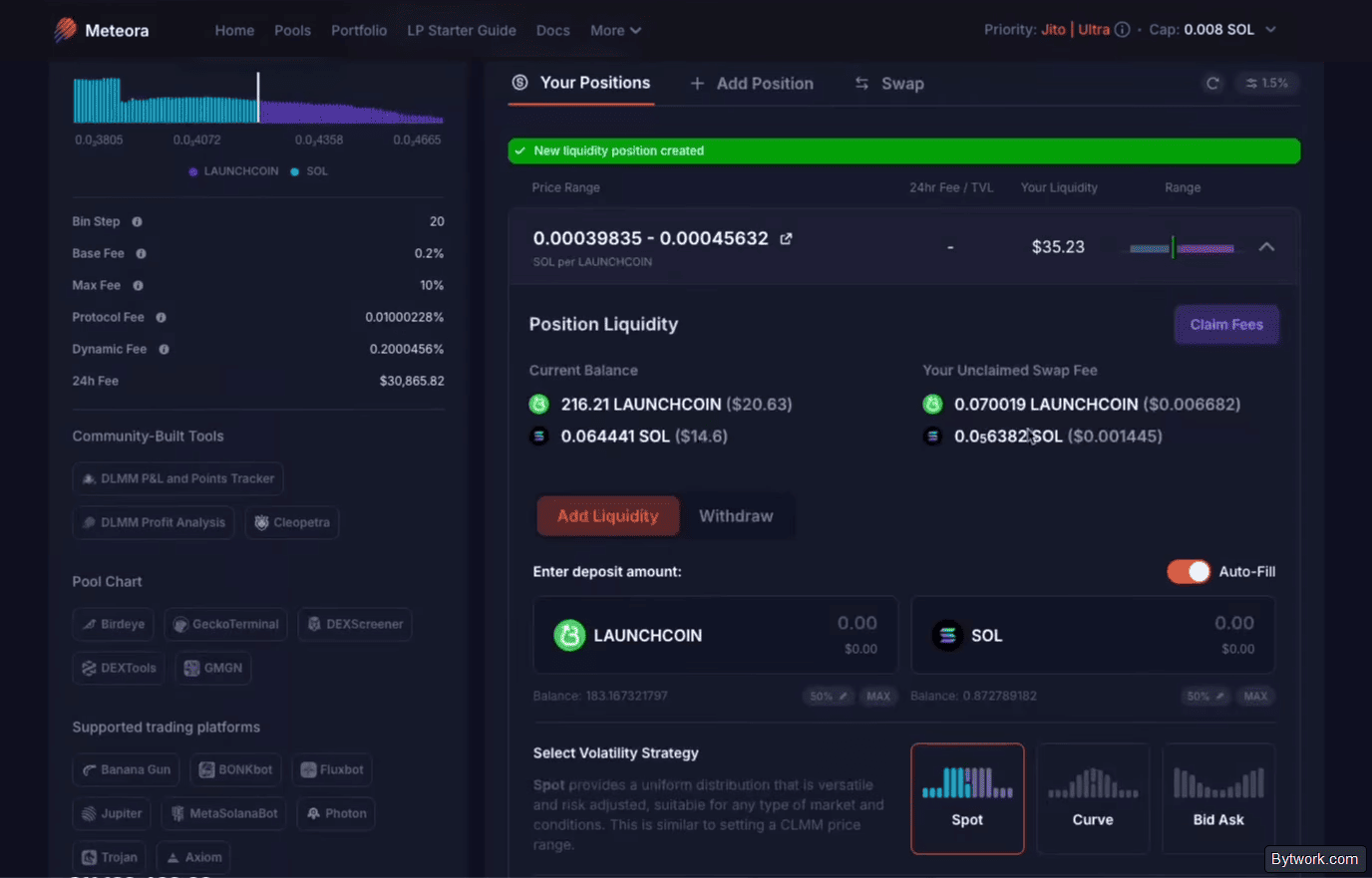Open DLMM Profit Analysis tool

coord(154,522)
